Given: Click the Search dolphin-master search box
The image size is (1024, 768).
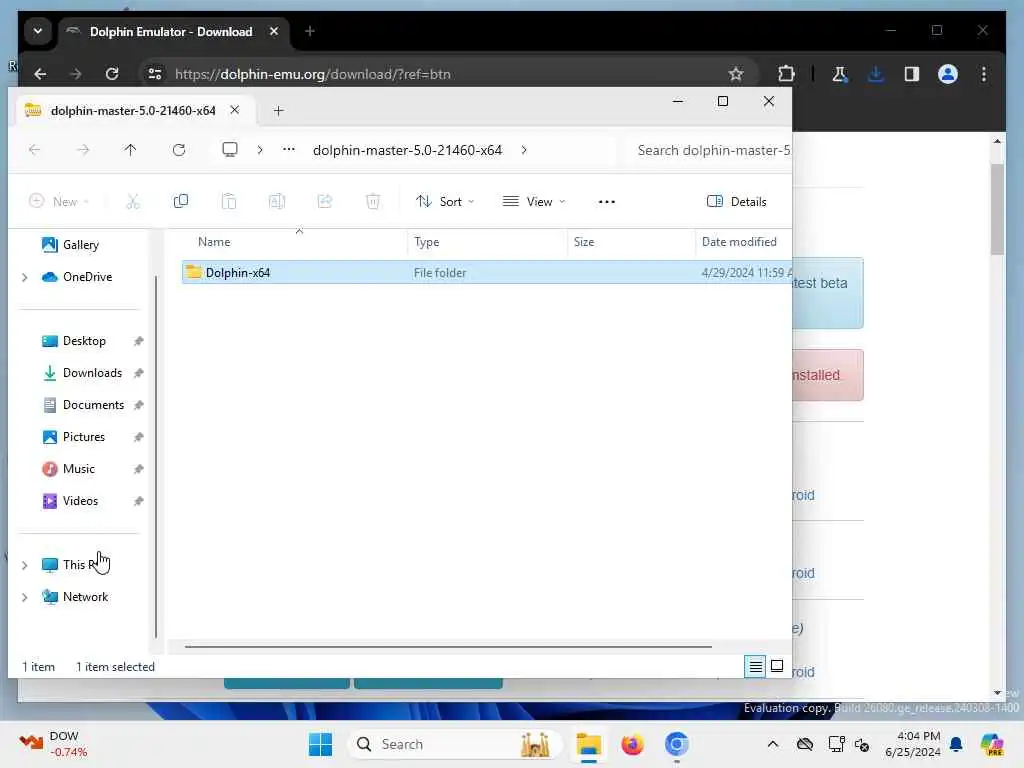Looking at the screenshot, I should [x=707, y=150].
